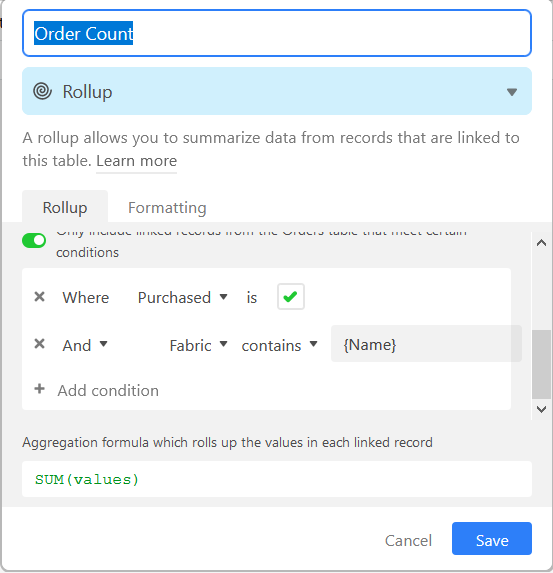
Task: Cancel the field editing dialog
Action: tap(408, 540)
